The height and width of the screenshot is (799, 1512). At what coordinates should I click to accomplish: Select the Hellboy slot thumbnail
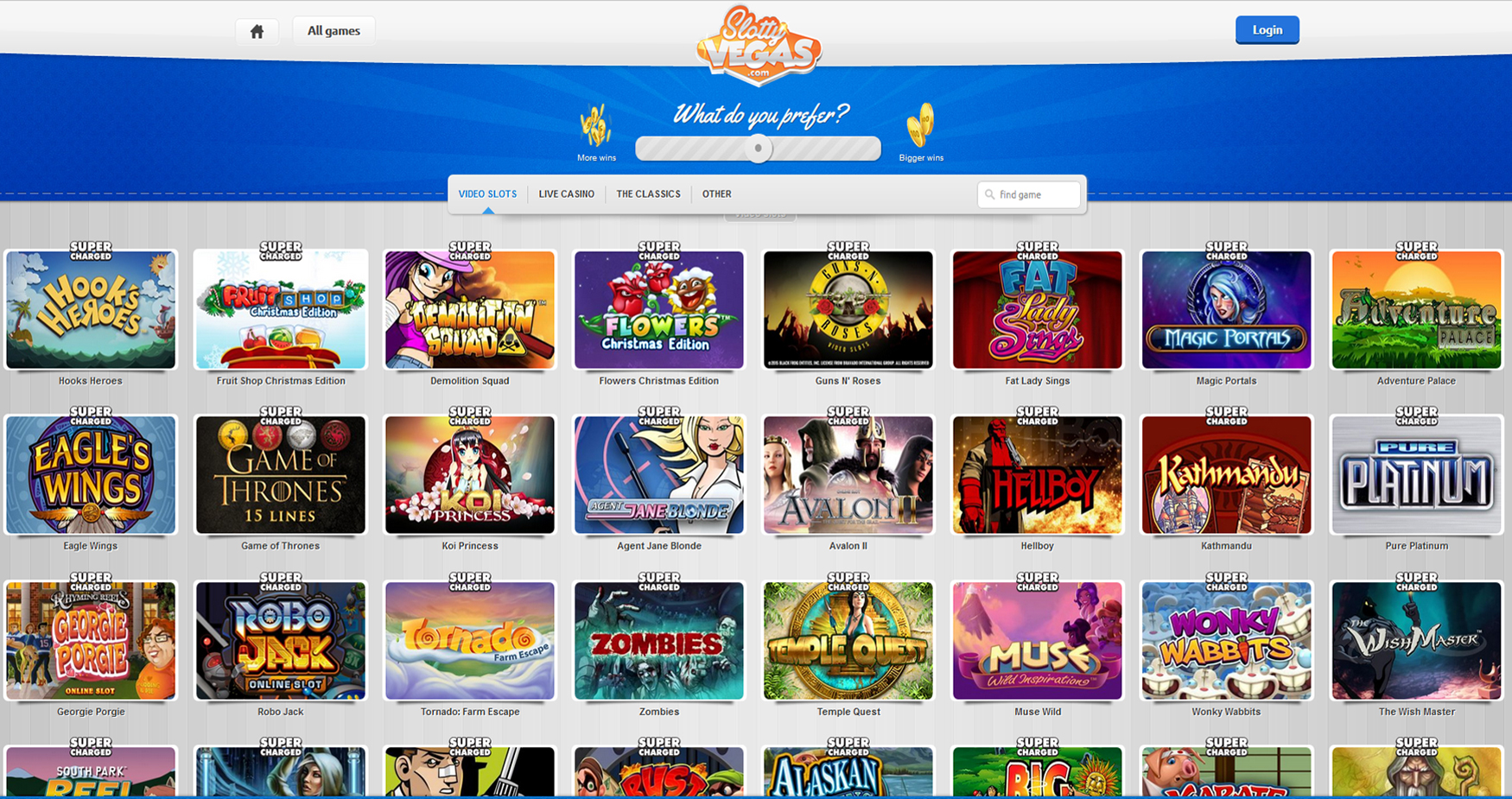tap(1038, 475)
